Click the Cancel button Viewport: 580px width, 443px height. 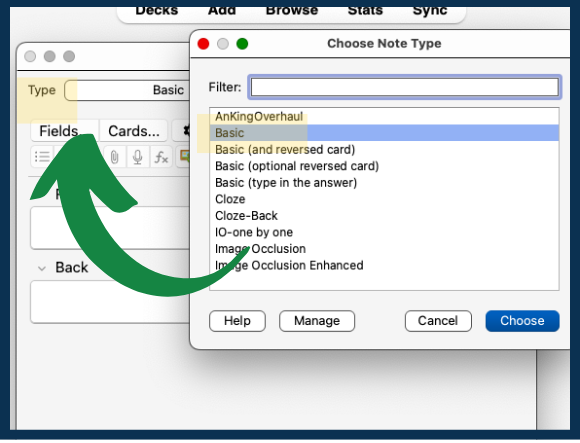point(438,321)
